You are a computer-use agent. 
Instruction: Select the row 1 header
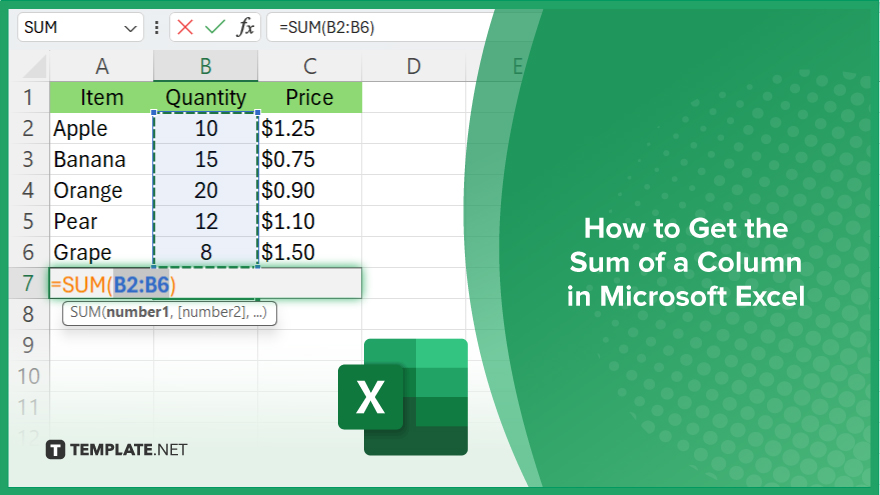(29, 98)
